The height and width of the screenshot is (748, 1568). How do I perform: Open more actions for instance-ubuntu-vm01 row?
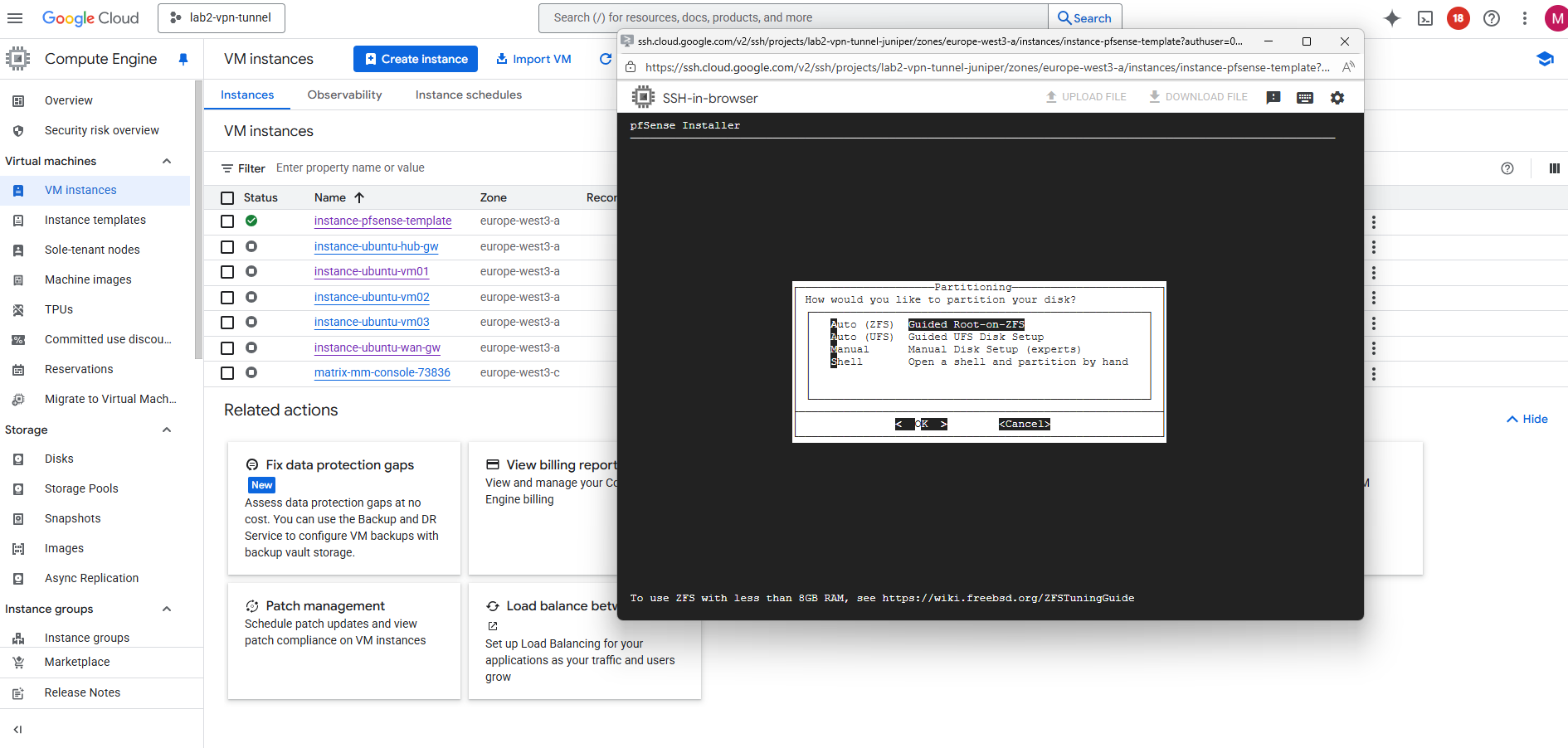coord(1374,273)
